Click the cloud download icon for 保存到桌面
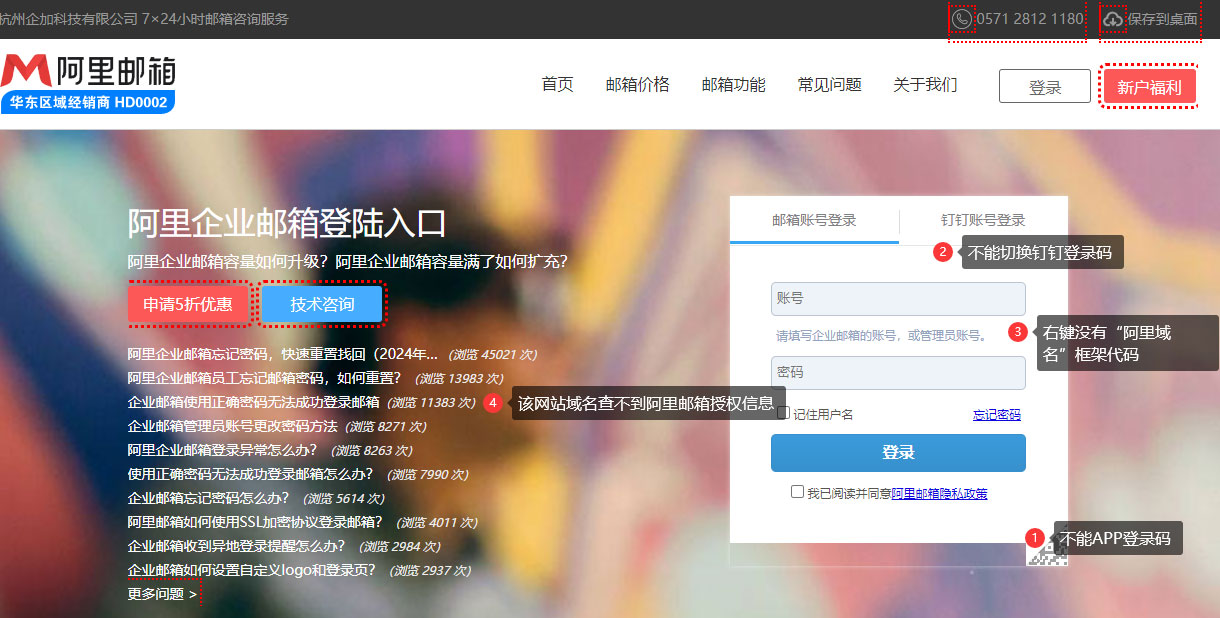The height and width of the screenshot is (618, 1220). [1113, 19]
